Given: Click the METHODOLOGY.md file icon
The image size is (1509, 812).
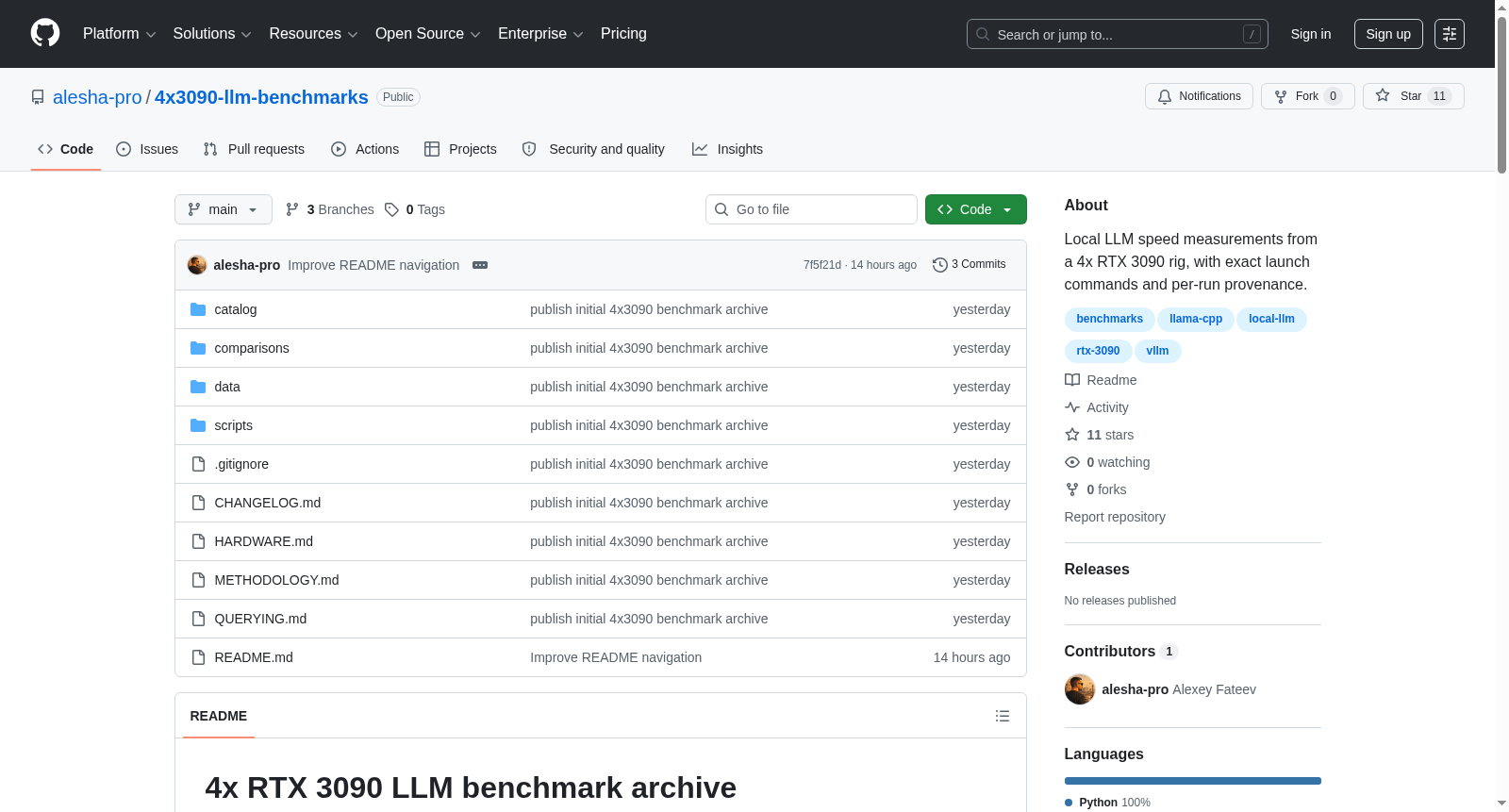Looking at the screenshot, I should coord(198,580).
